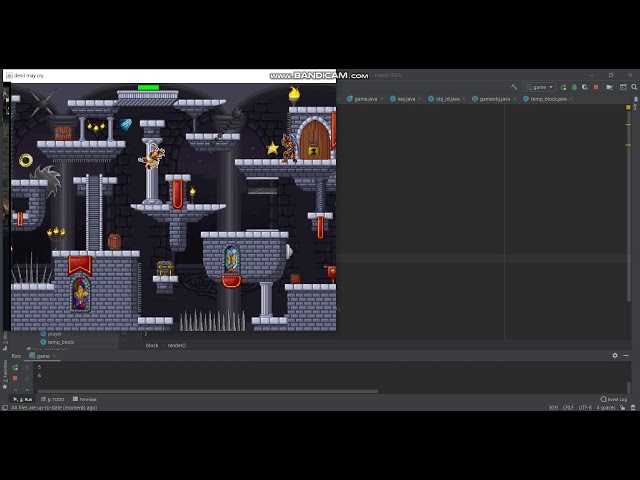Close the game tab in Run panel
Viewport: 640px width, 480px height.
(x=54, y=356)
